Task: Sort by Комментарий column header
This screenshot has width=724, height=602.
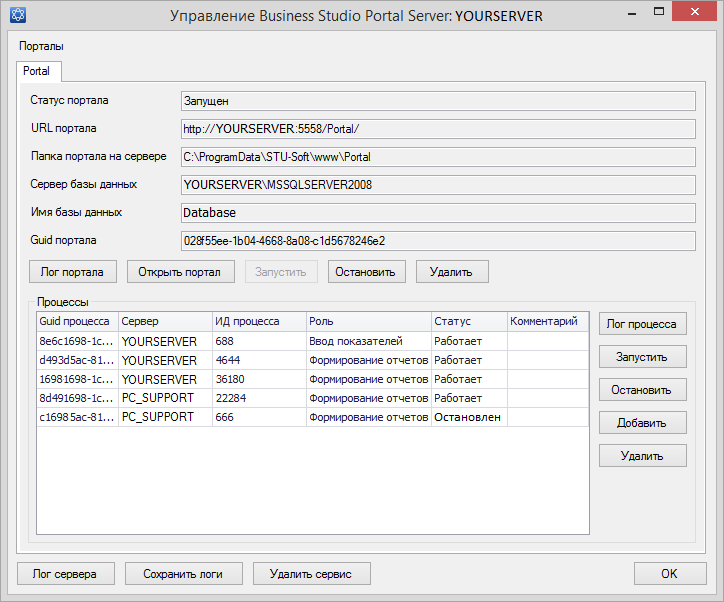Action: pyautogui.click(x=548, y=321)
